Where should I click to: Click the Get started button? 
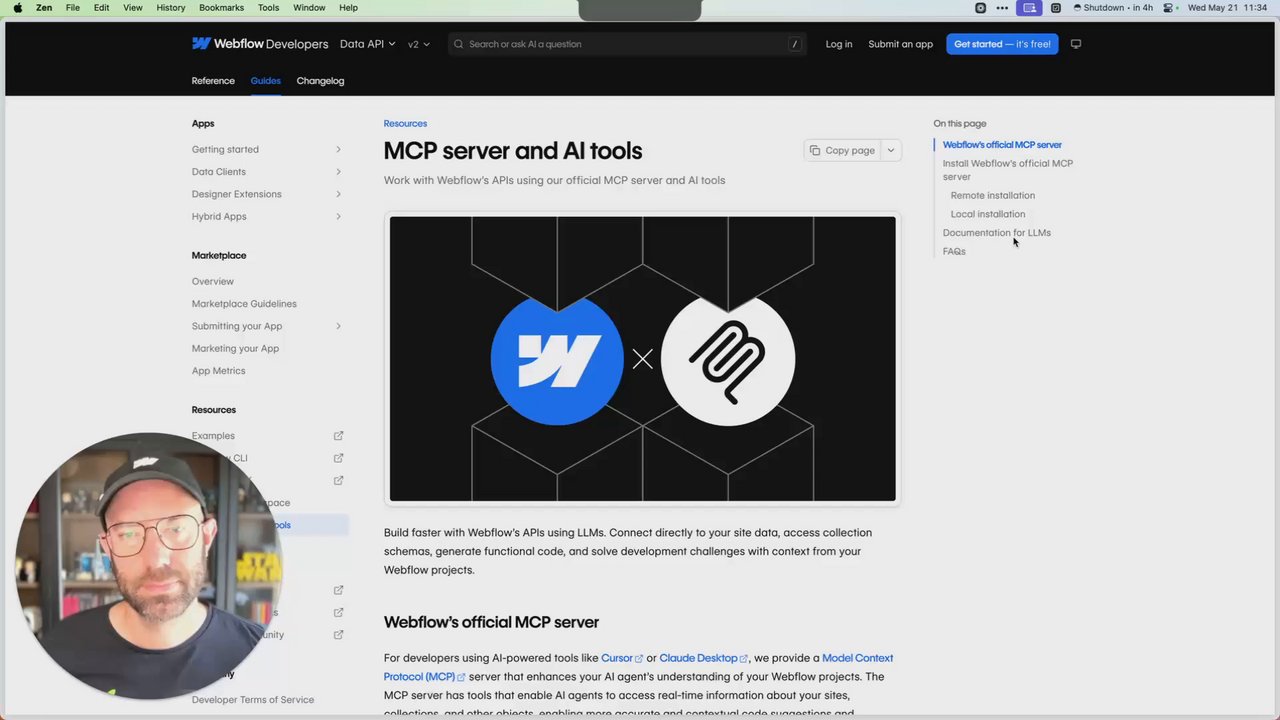point(1002,44)
